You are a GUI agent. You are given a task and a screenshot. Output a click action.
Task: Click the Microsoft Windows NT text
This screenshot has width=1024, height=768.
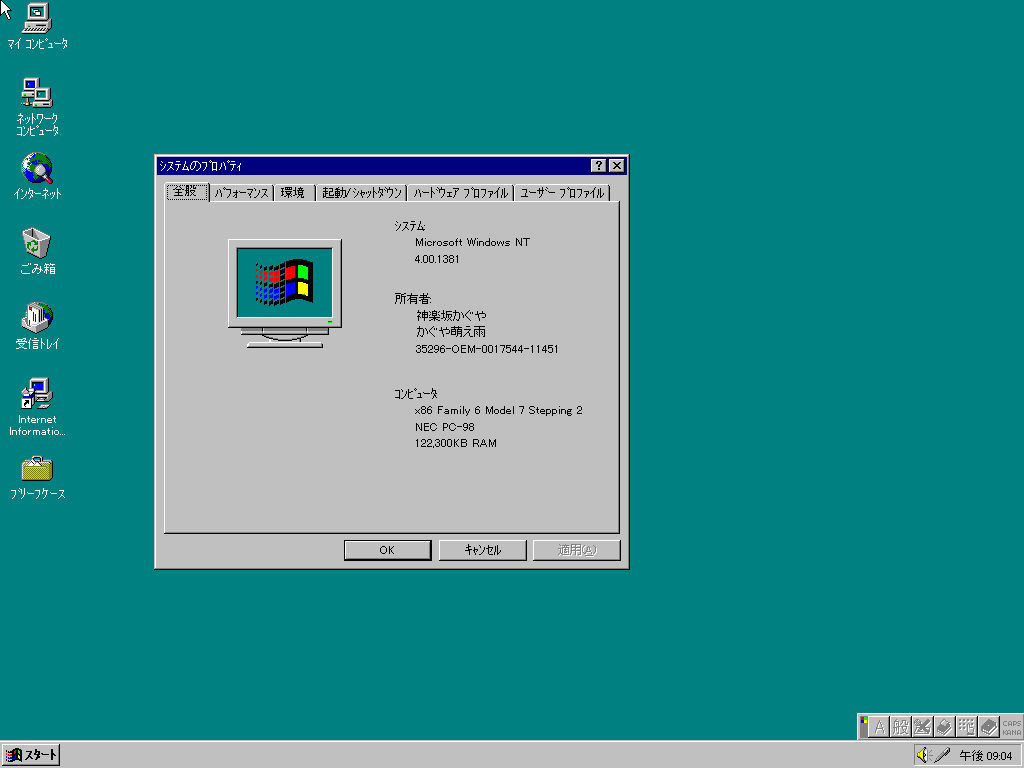click(472, 242)
